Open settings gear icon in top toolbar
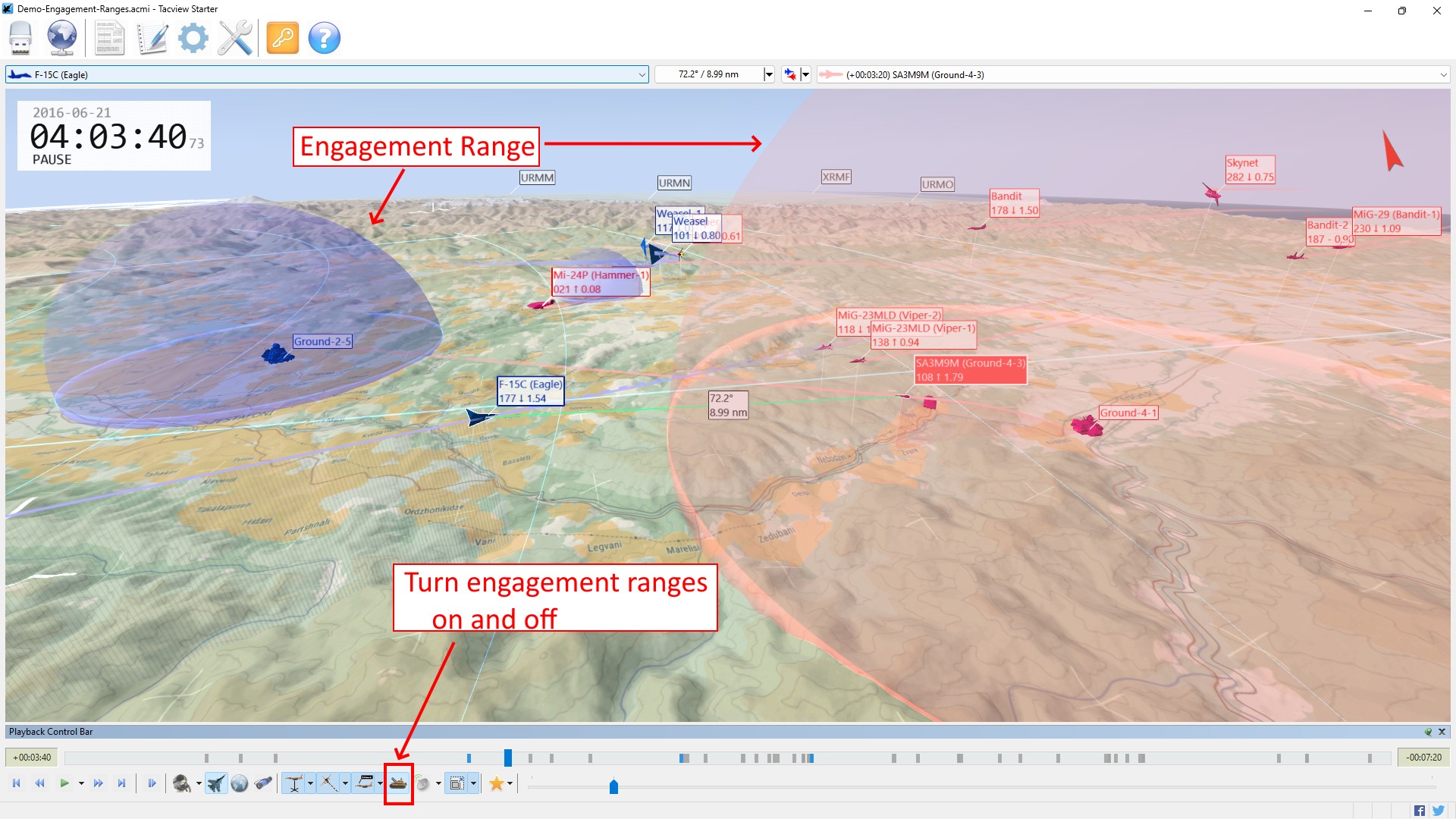Viewport: 1456px width, 819px height. [x=193, y=38]
